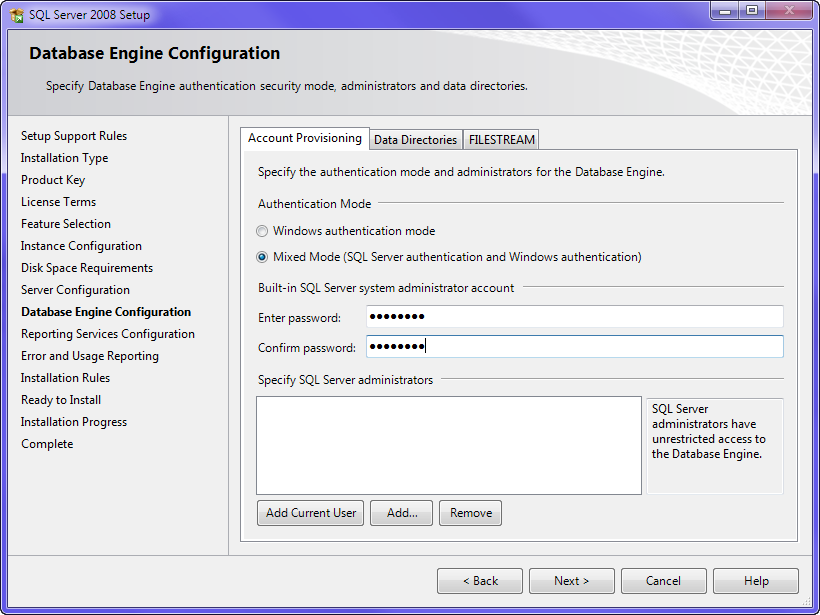Image resolution: width=820 pixels, height=615 pixels.
Task: Click the 'Built-in SQL Server system administrator account' label
Action: [x=386, y=288]
